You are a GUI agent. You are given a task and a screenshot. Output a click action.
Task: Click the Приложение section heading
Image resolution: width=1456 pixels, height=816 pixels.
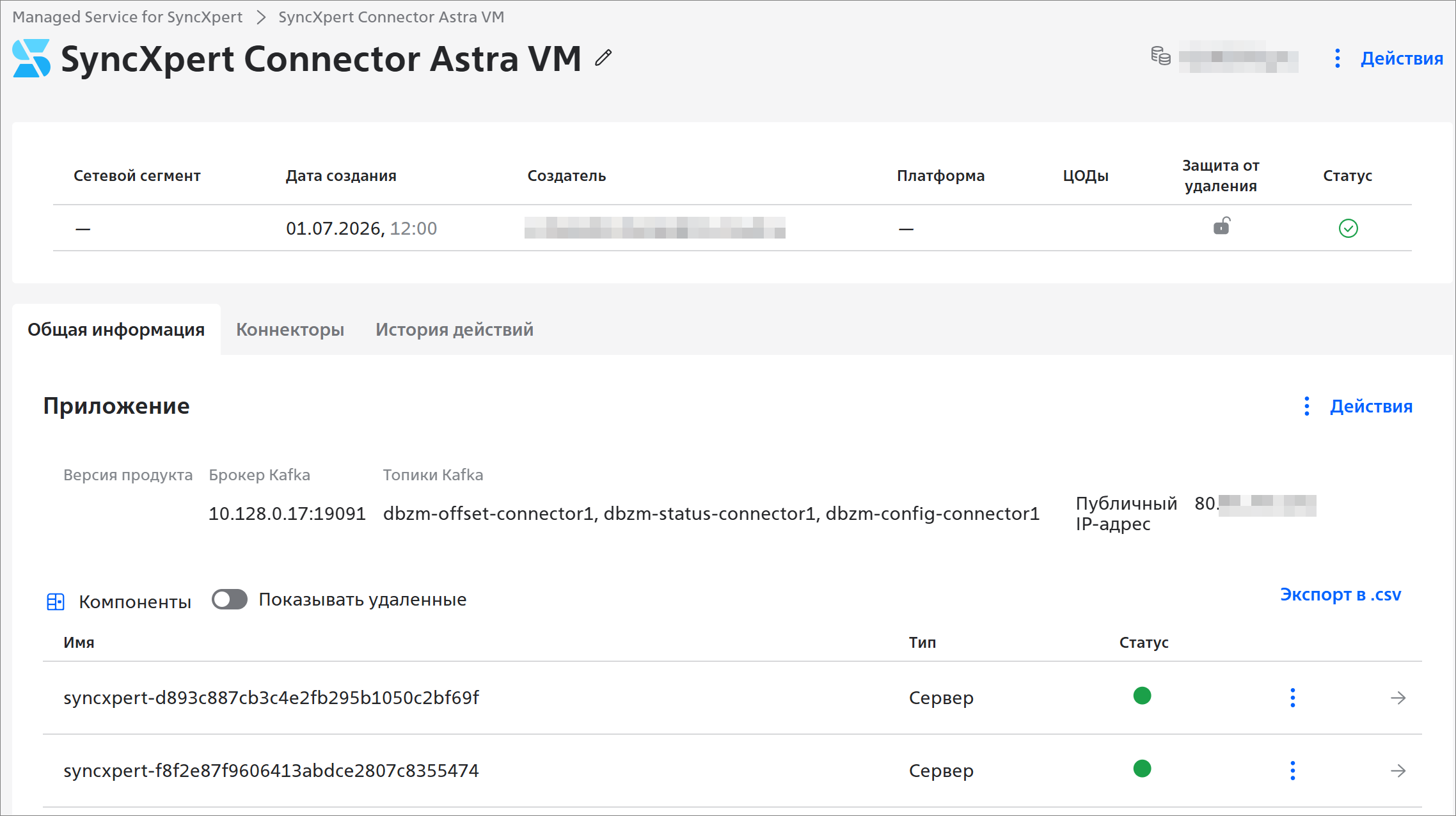coord(116,406)
